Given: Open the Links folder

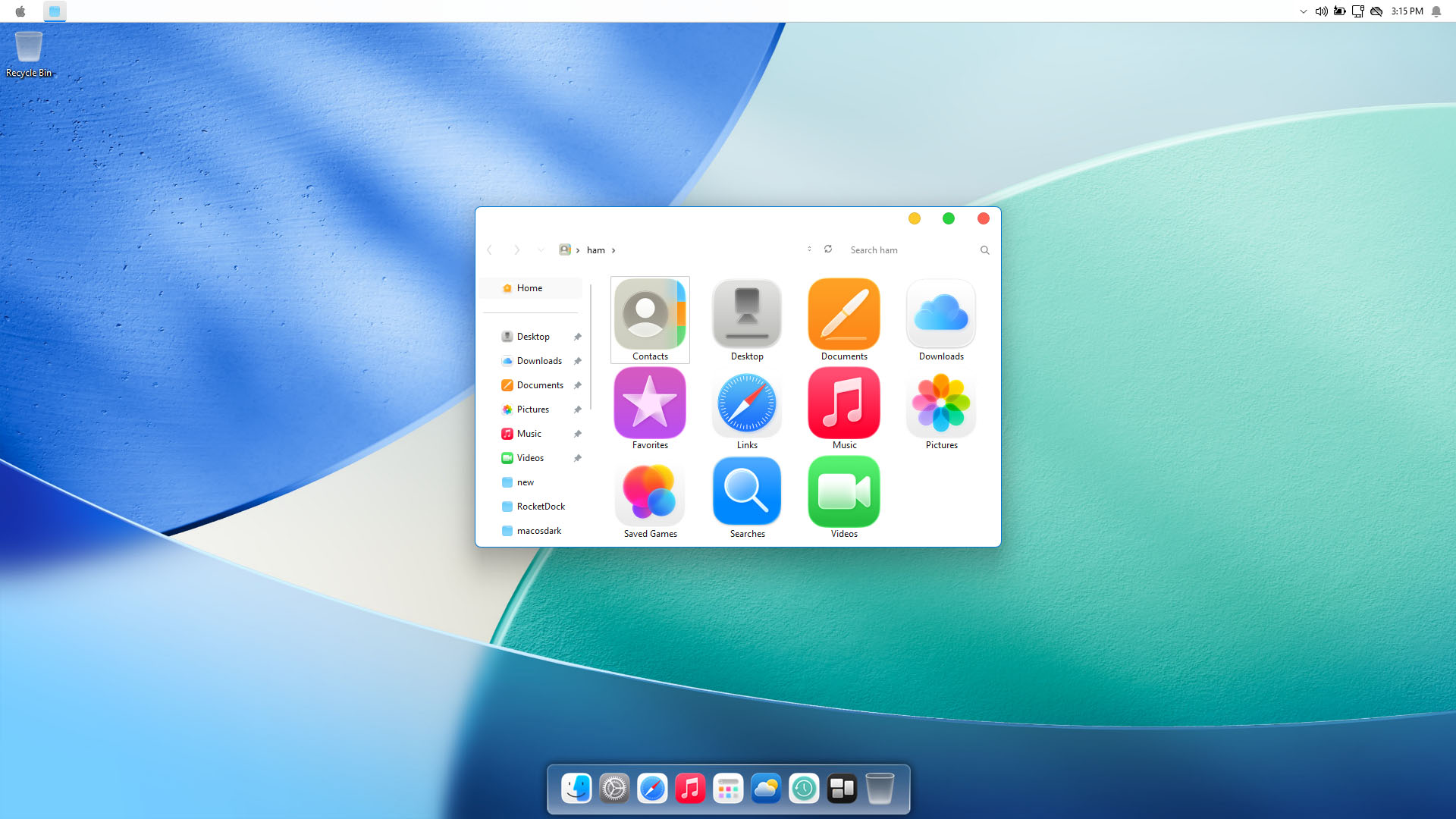Looking at the screenshot, I should coord(747,404).
